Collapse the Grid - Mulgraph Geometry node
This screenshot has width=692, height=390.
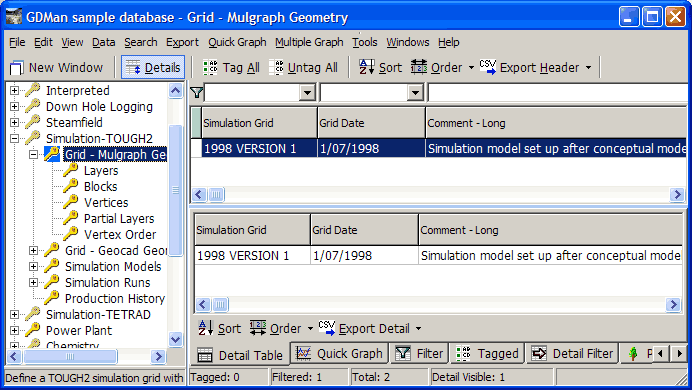34,154
